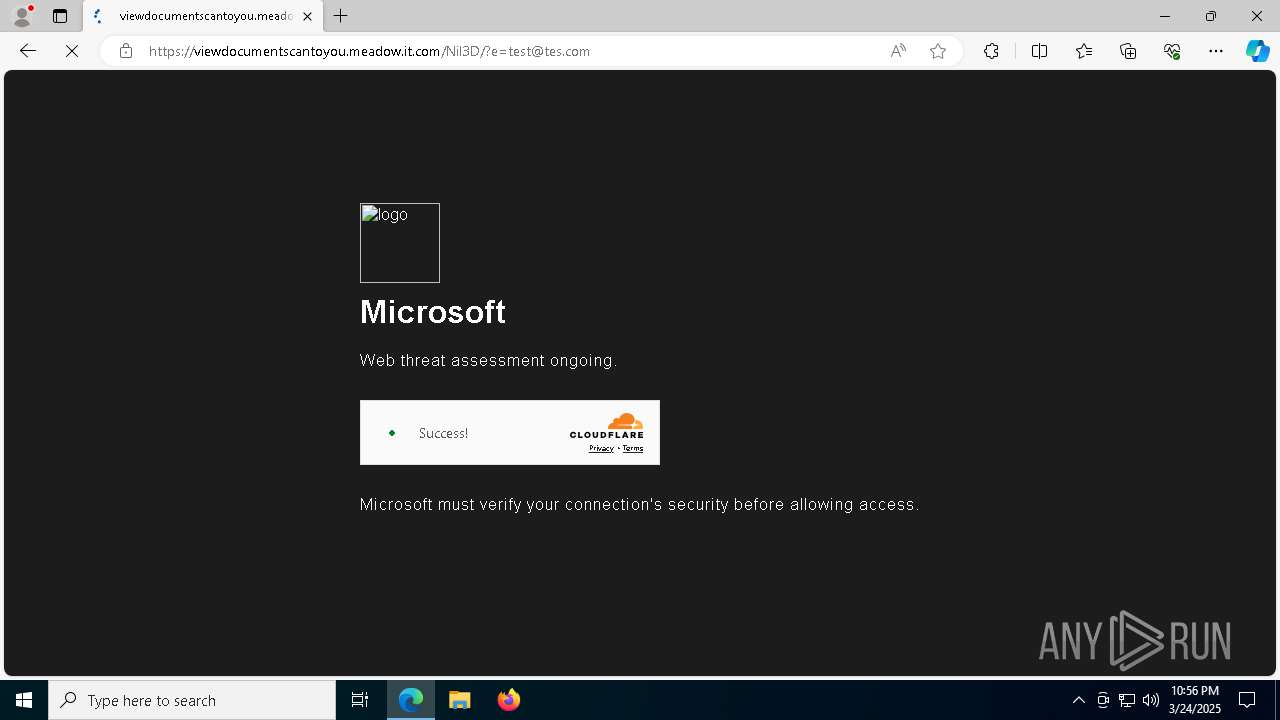Click 'Microsoft must verify your connection's security' text

639,504
